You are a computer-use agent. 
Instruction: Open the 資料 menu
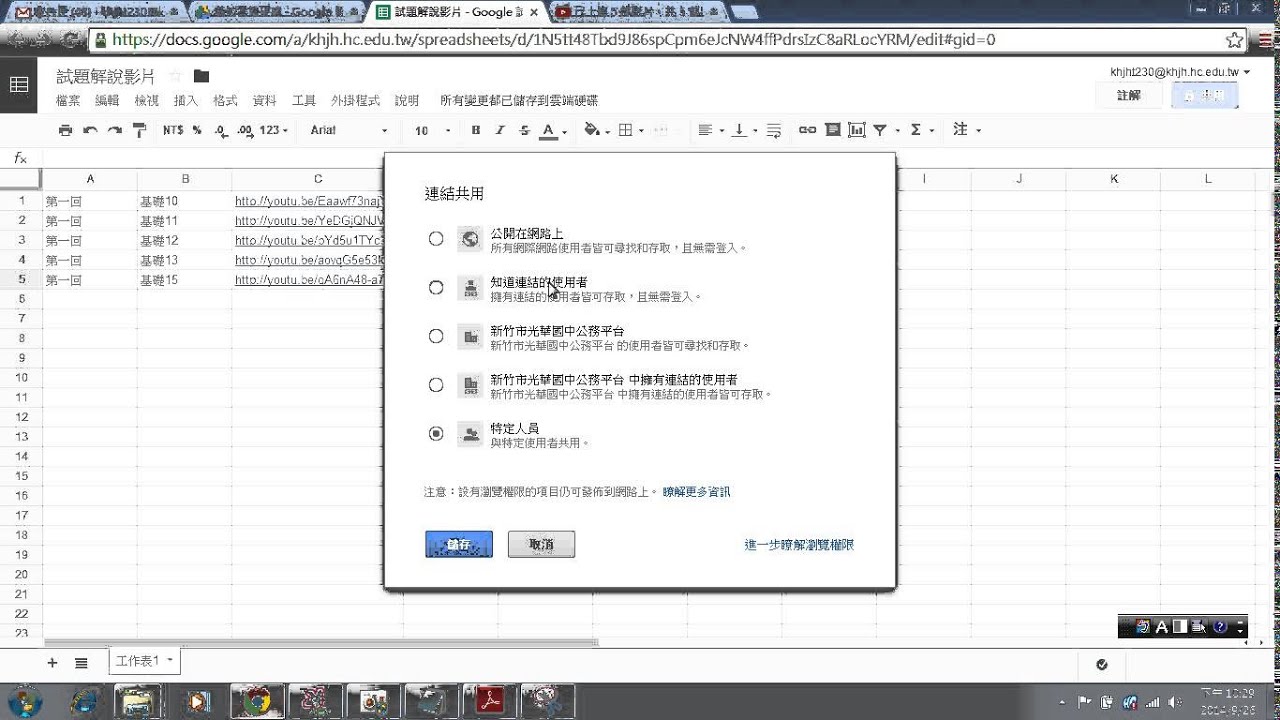[x=264, y=101]
